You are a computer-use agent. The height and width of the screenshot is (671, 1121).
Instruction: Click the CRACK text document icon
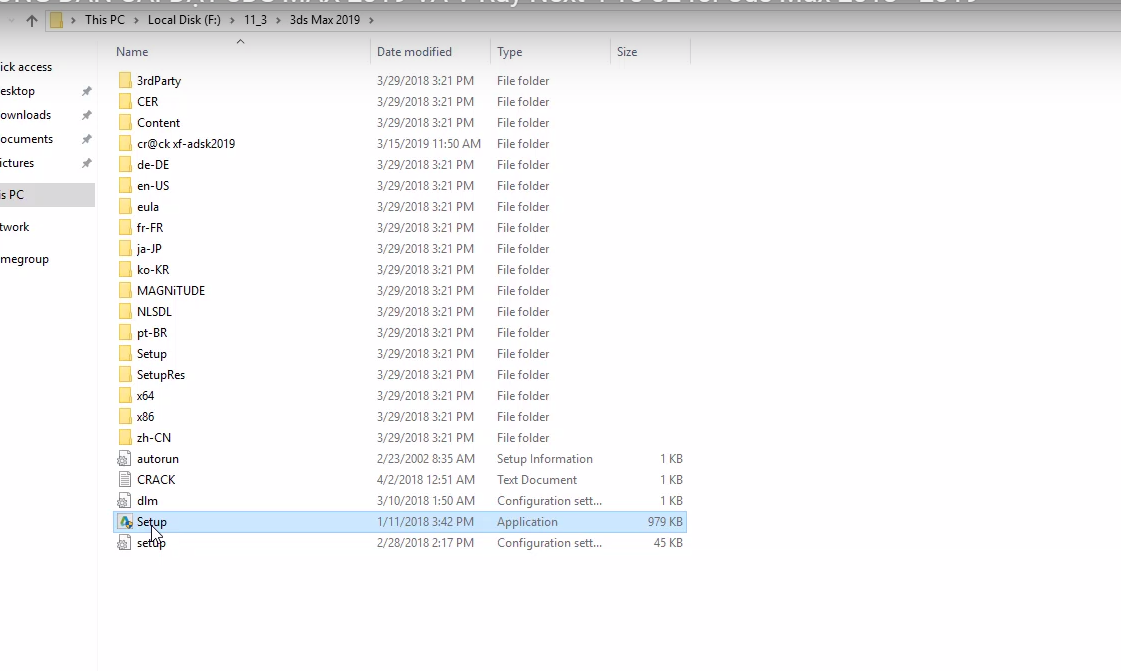click(125, 480)
